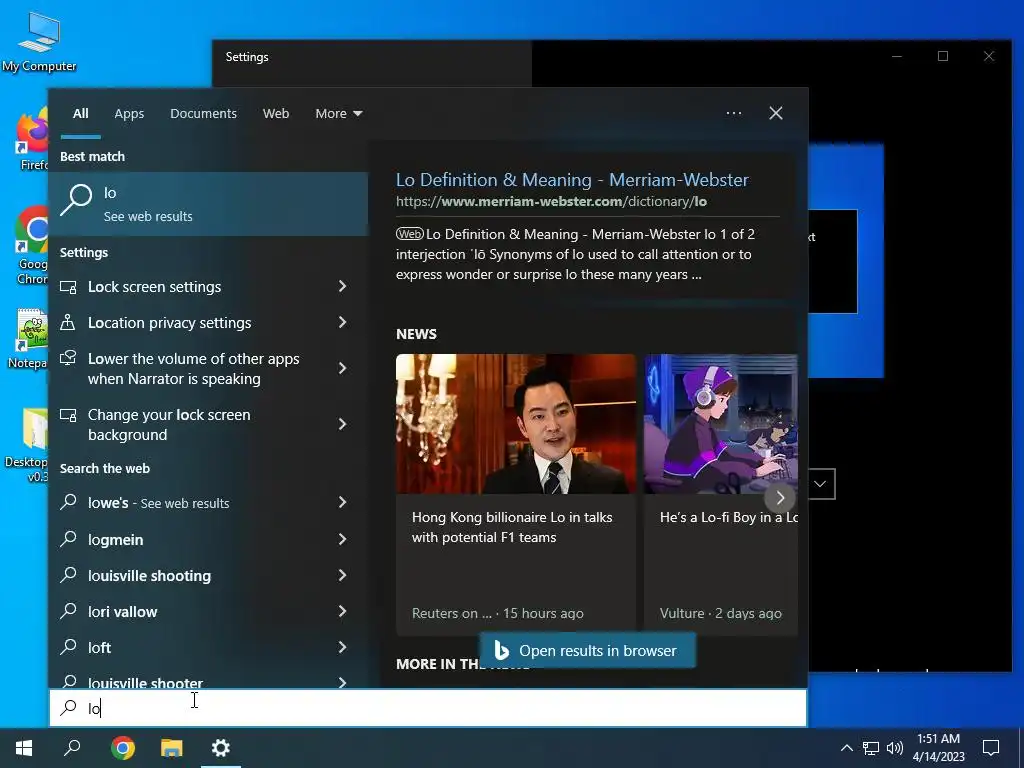Click Open results in browser
The height and width of the screenshot is (768, 1024).
[x=587, y=650]
